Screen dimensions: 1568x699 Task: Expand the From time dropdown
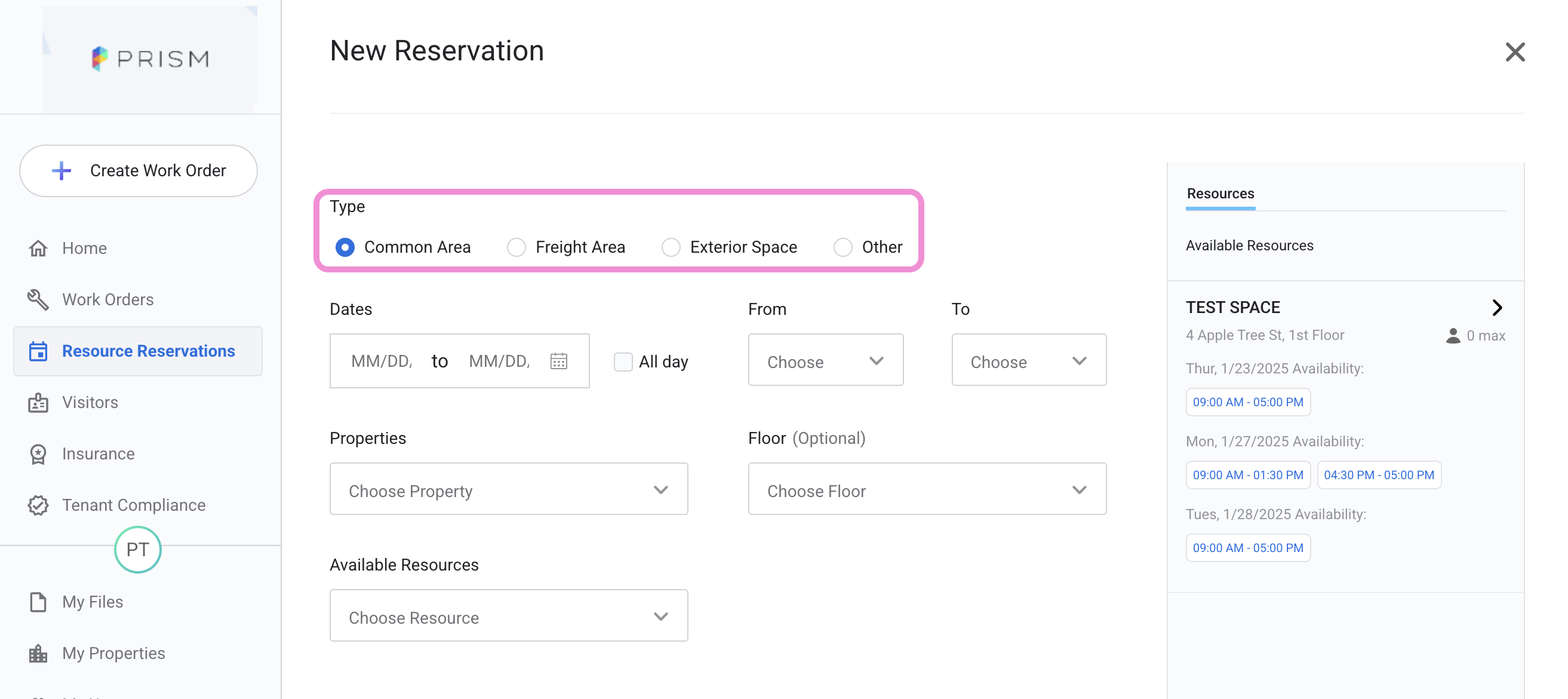[825, 360]
